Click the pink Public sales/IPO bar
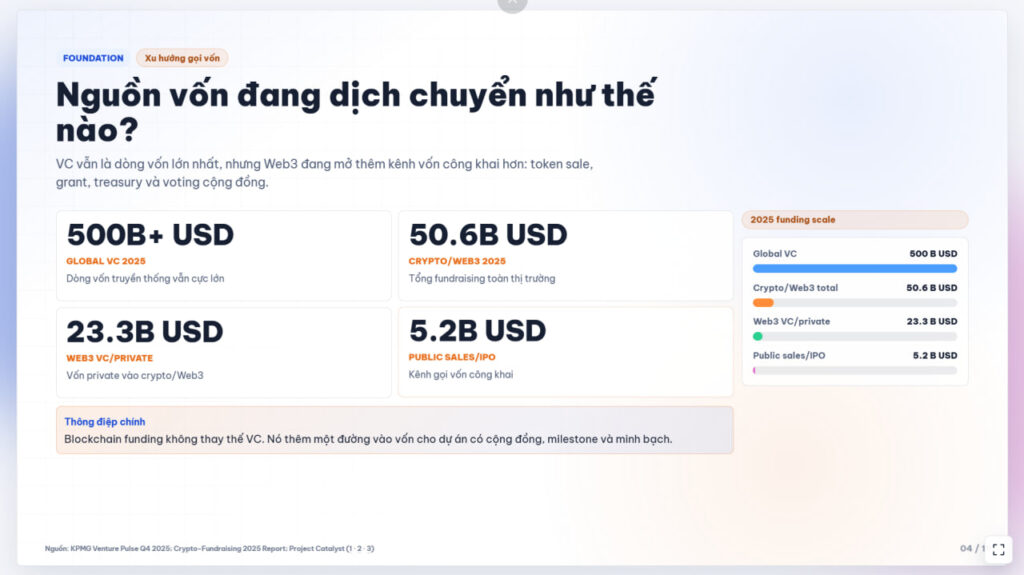This screenshot has height=575, width=1024. 754,370
